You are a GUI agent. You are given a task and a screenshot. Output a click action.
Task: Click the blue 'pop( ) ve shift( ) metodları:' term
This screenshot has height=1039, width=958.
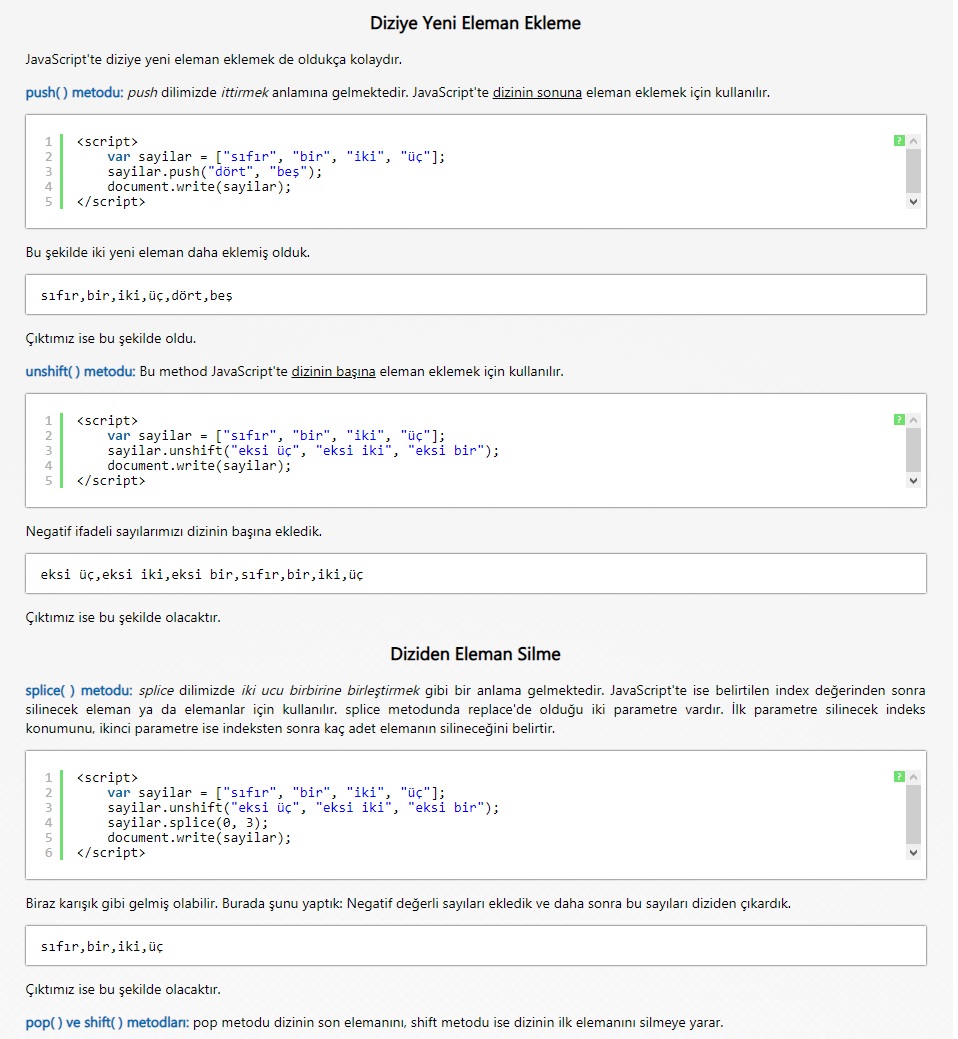pos(107,1022)
